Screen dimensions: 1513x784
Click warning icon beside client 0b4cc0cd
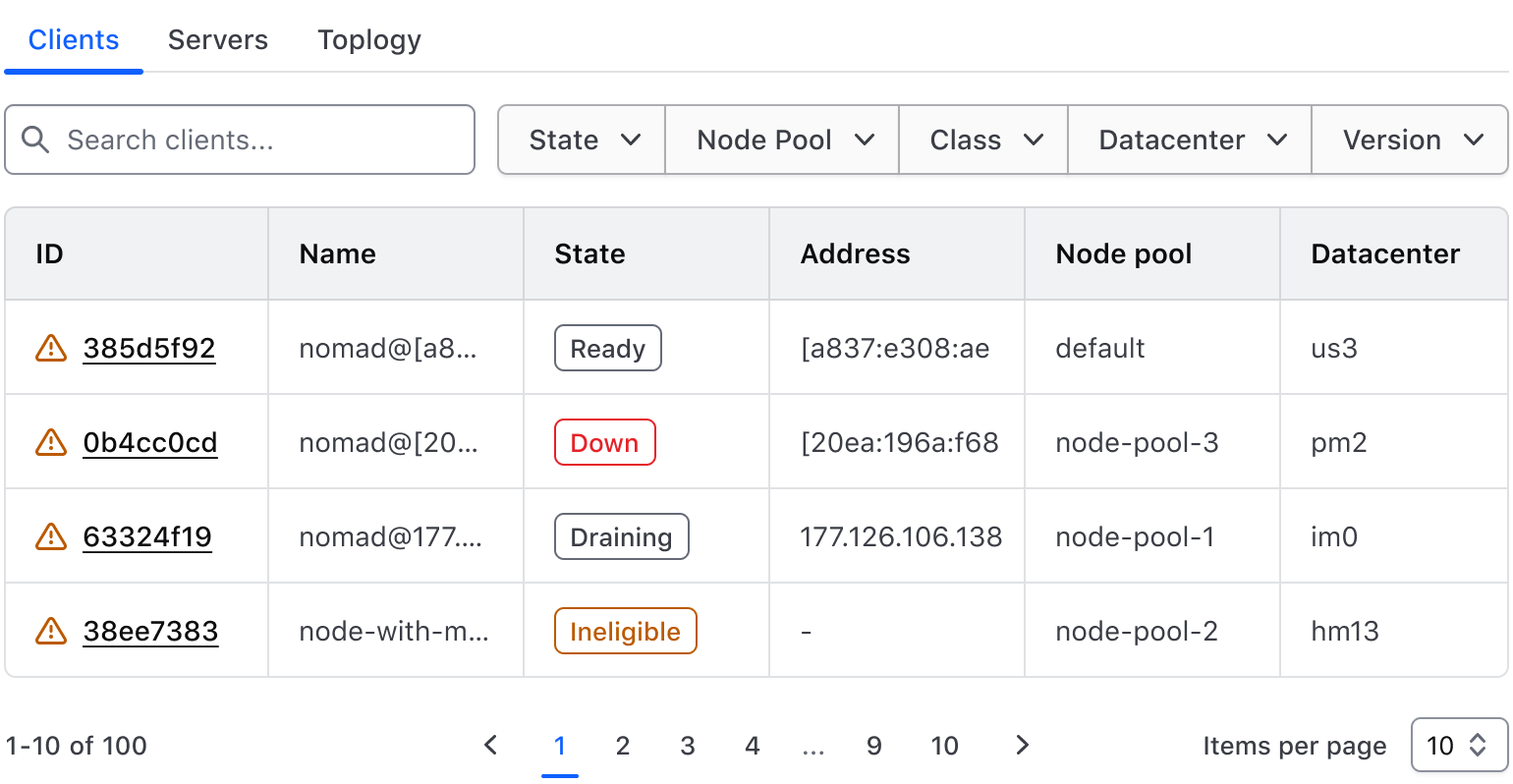click(51, 442)
